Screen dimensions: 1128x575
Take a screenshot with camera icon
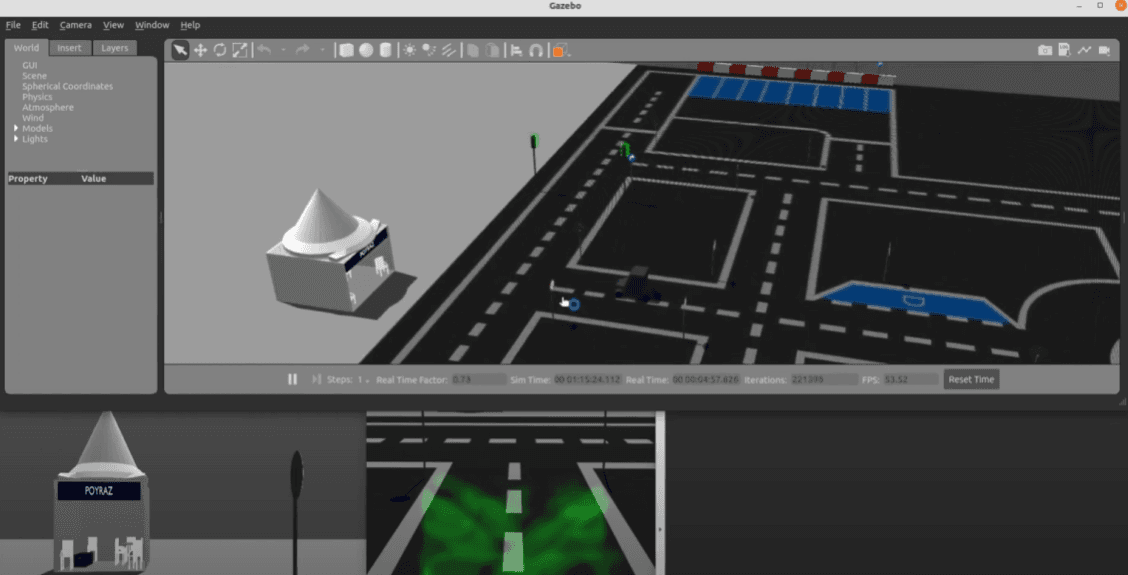coord(1044,50)
